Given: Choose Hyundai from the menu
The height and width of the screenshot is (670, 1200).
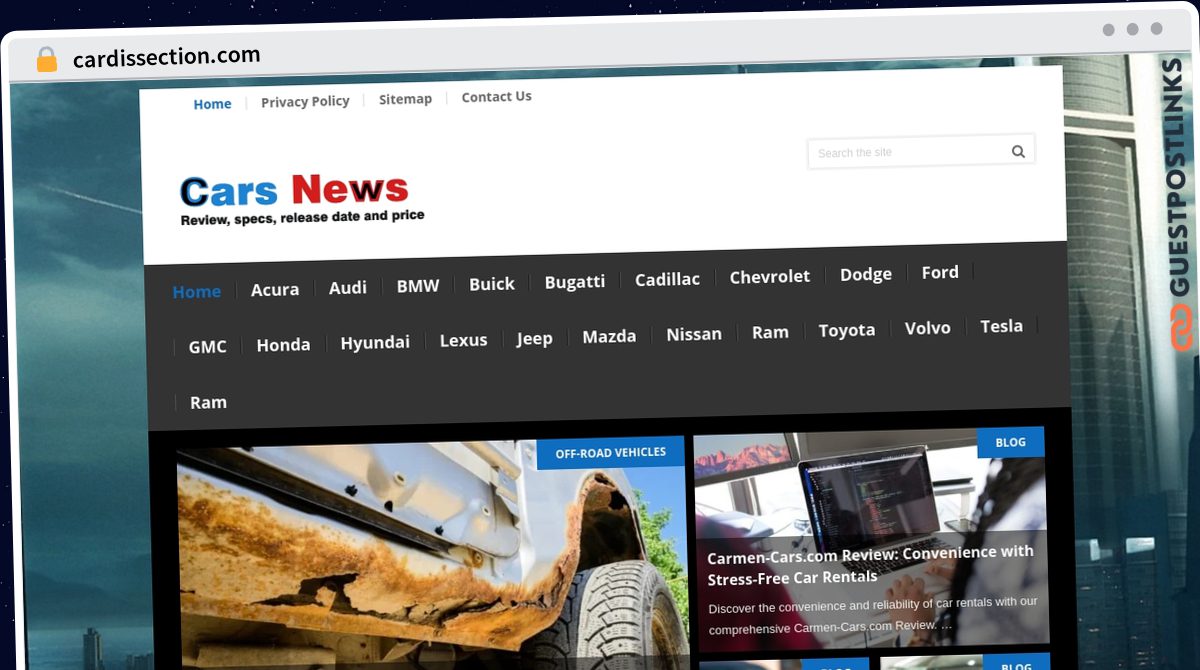Looking at the screenshot, I should (x=375, y=342).
